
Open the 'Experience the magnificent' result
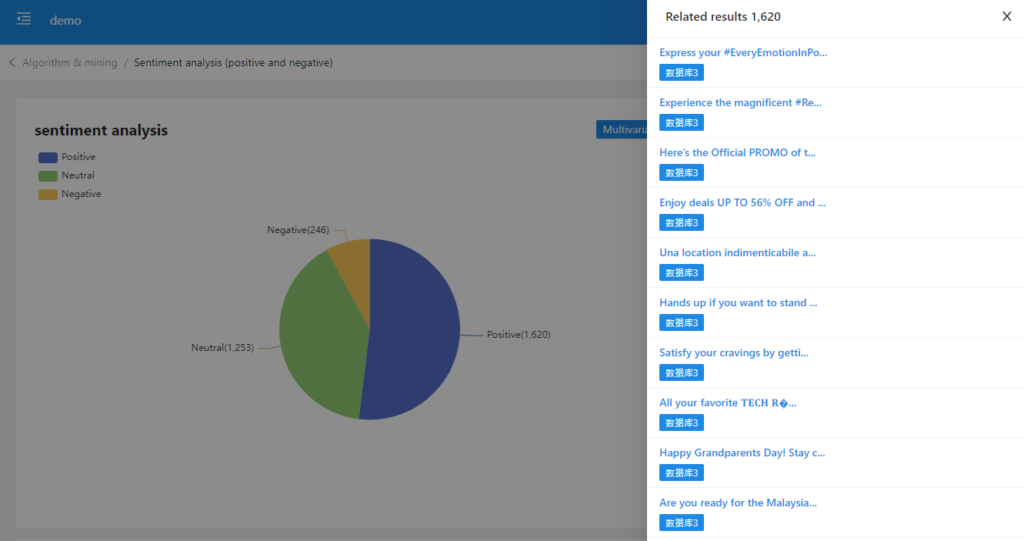click(x=740, y=102)
